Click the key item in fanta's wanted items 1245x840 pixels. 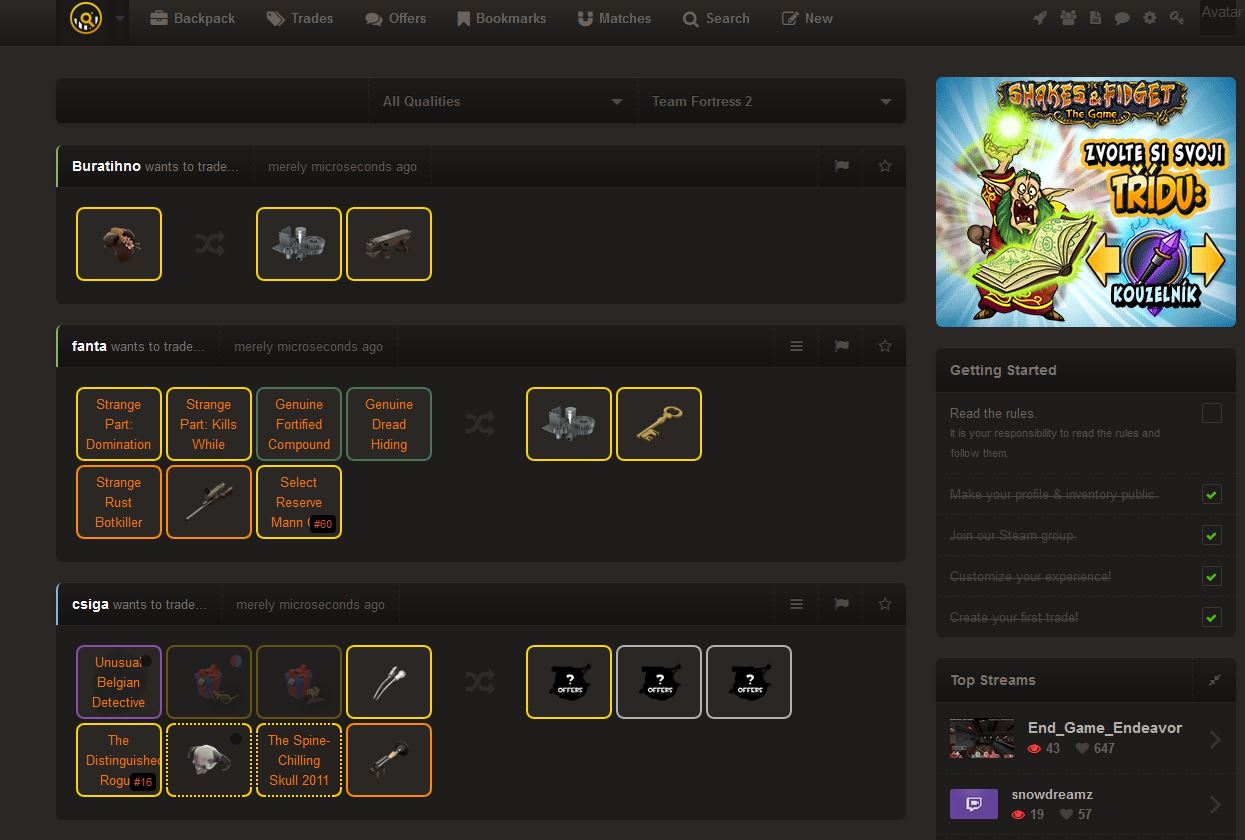click(659, 424)
